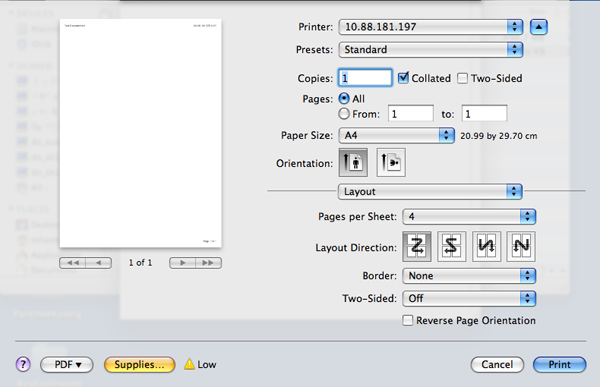
Task: Select portrait orientation icon
Action: click(x=353, y=163)
